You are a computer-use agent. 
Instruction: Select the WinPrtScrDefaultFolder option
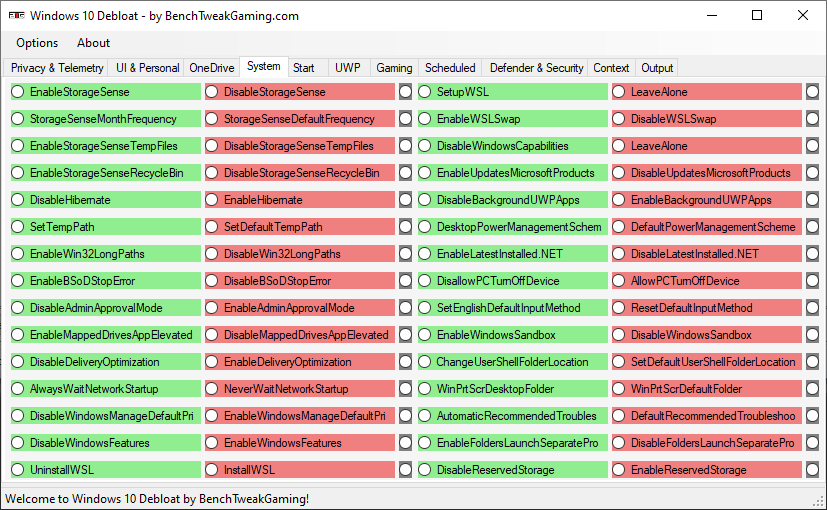[707, 389]
